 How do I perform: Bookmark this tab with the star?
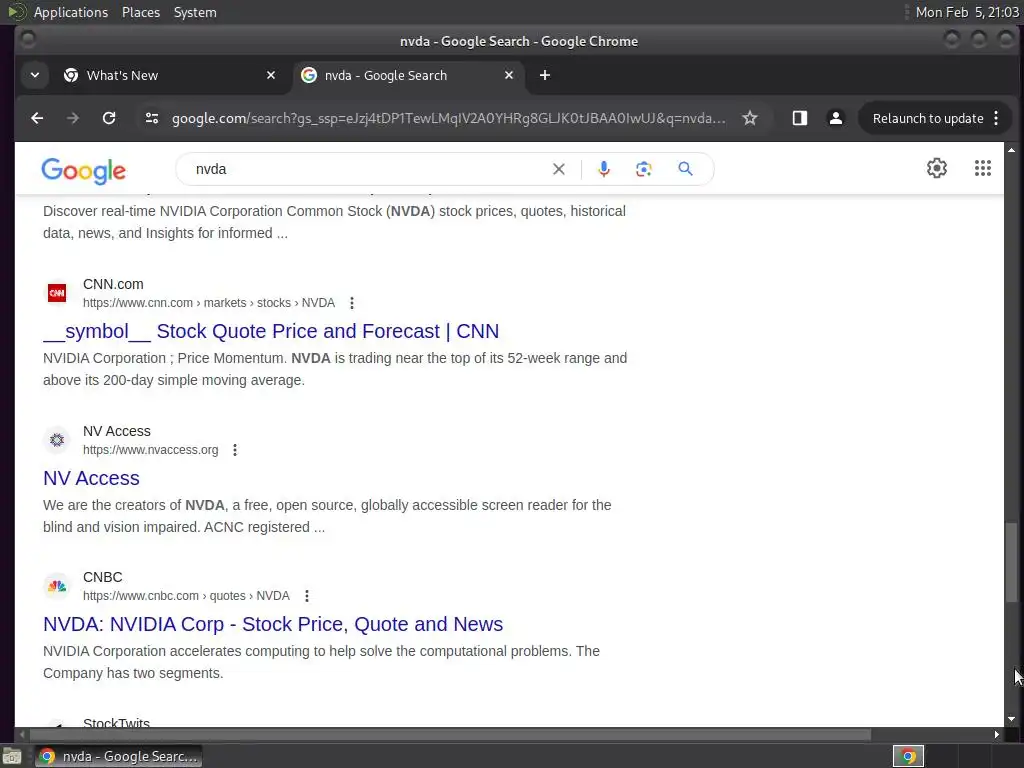(x=750, y=118)
